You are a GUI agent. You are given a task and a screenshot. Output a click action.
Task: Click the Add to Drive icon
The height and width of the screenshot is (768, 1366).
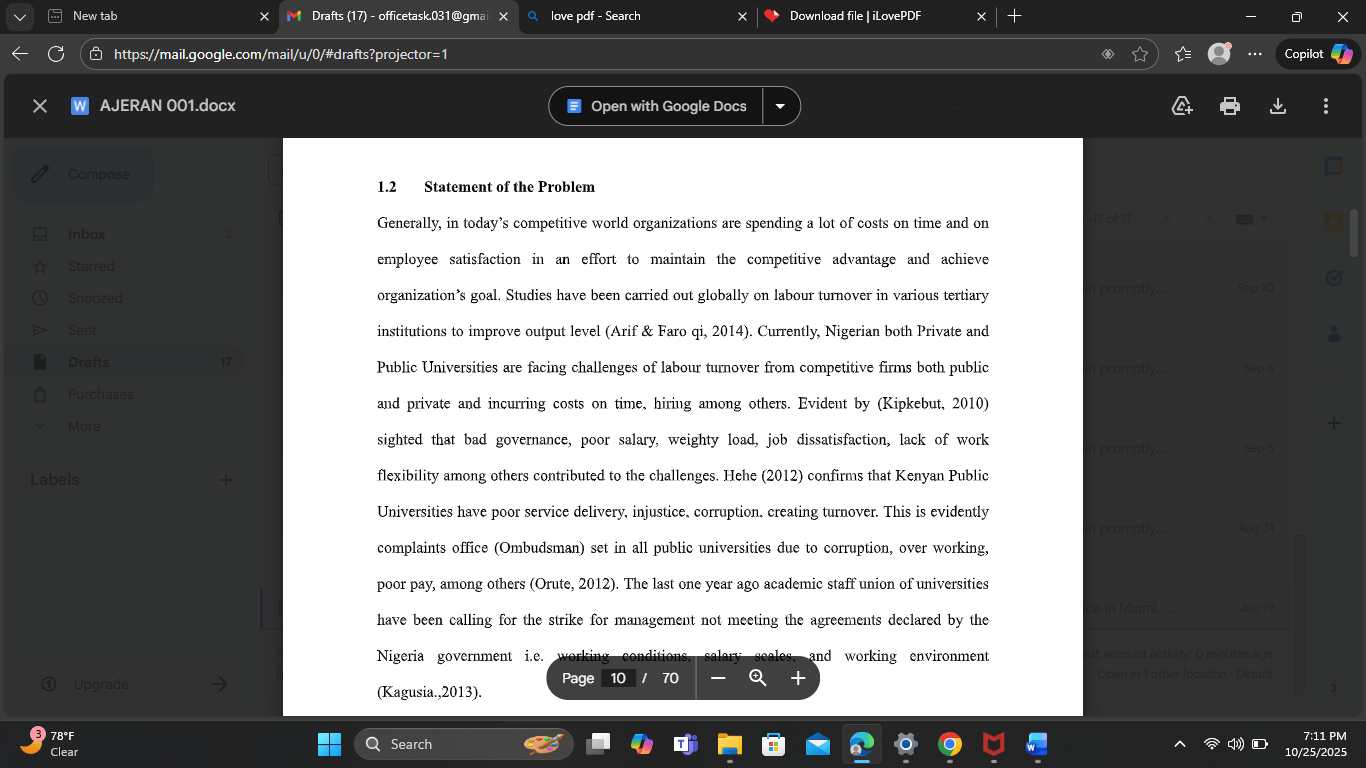[x=1182, y=106]
